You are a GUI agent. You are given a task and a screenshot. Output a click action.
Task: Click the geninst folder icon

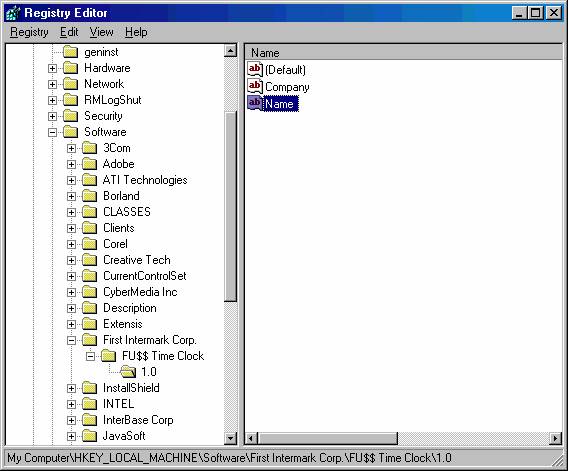click(x=70, y=52)
